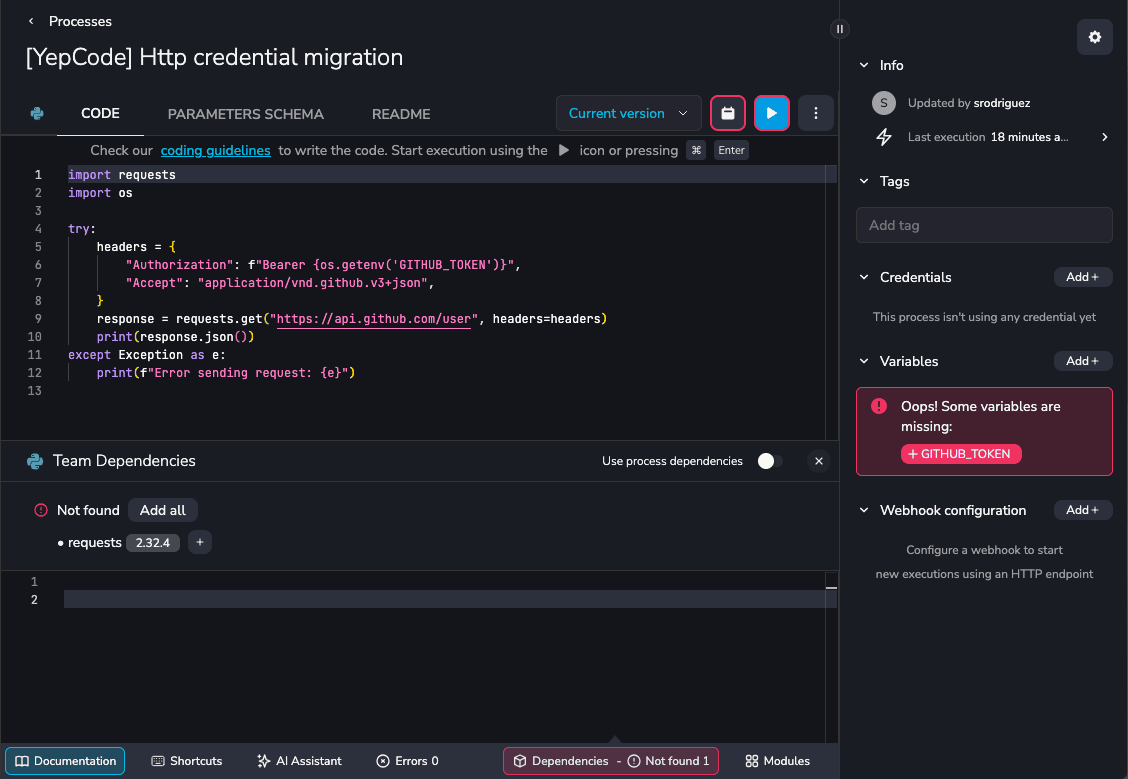This screenshot has width=1128, height=779.
Task: Add the missing GITHUB_TOKEN variable
Action: (x=960, y=454)
